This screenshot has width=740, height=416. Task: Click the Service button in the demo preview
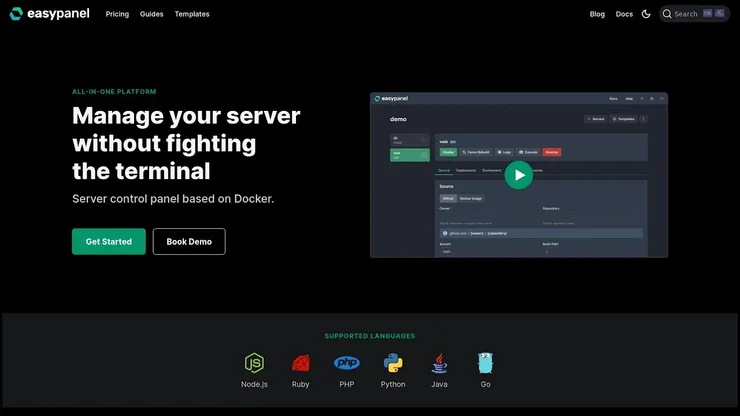(x=596, y=119)
